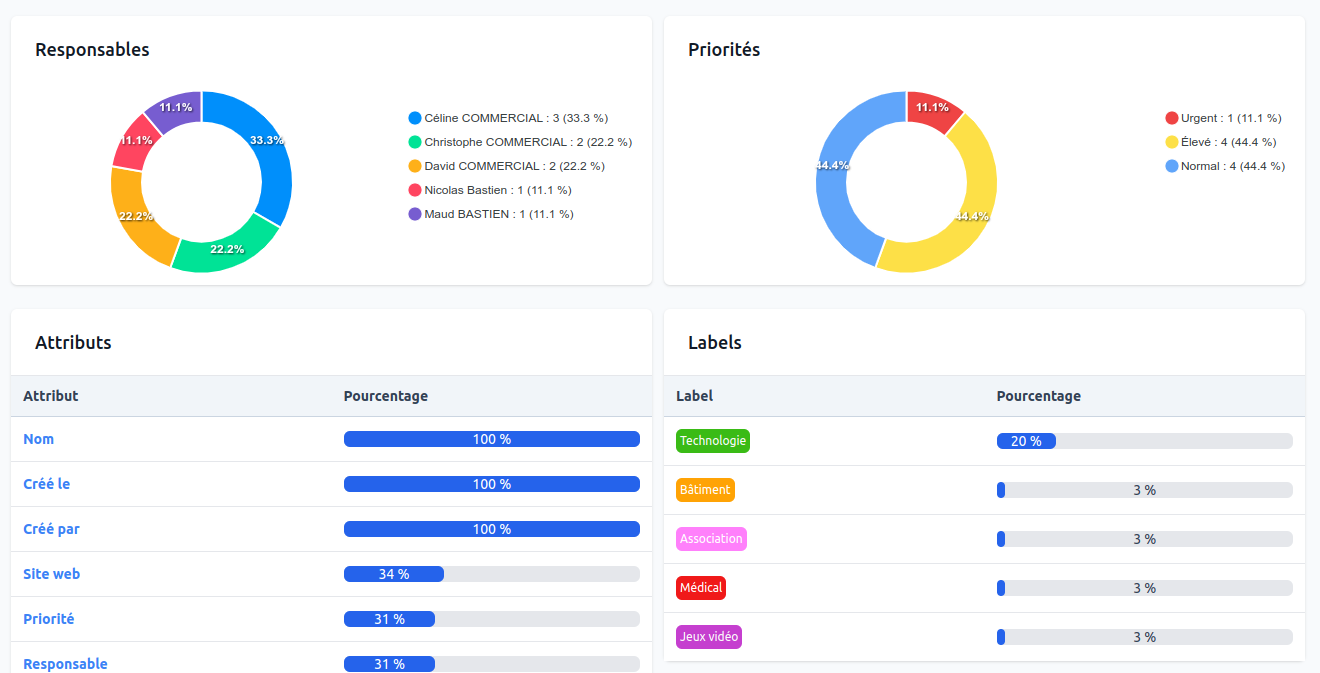Open the Site web attribute
Viewport: 1320px width, 673px height.
(52, 574)
